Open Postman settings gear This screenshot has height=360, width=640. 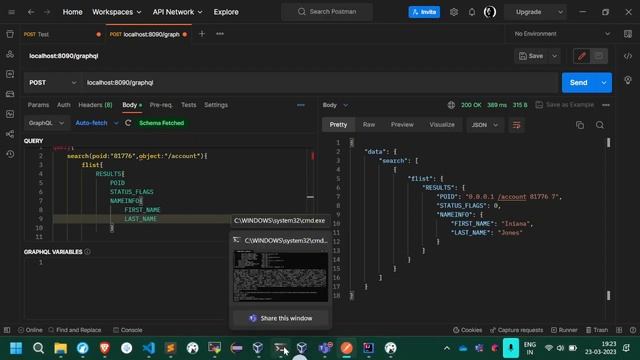(454, 12)
